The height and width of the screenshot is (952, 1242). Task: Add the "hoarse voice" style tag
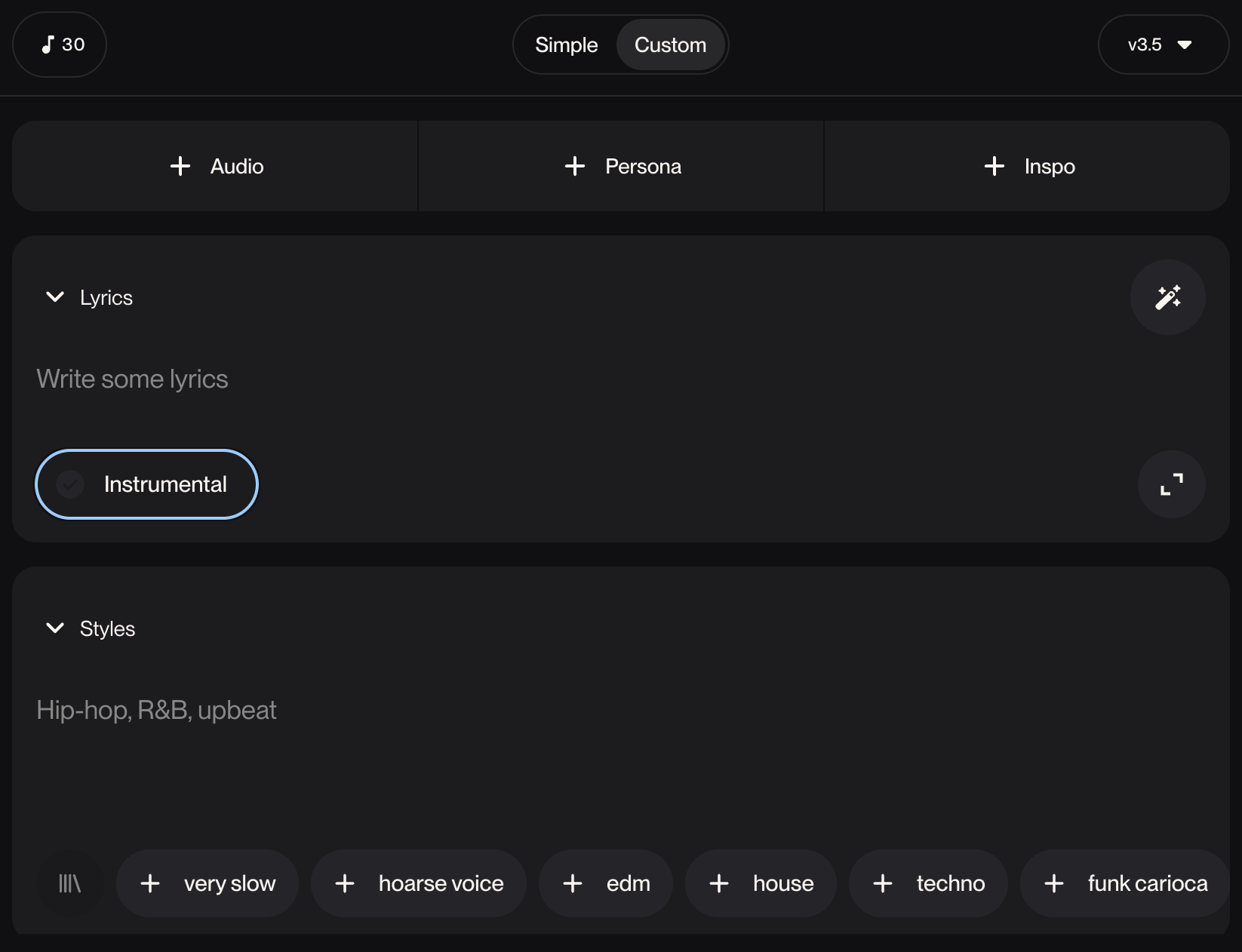tap(419, 883)
